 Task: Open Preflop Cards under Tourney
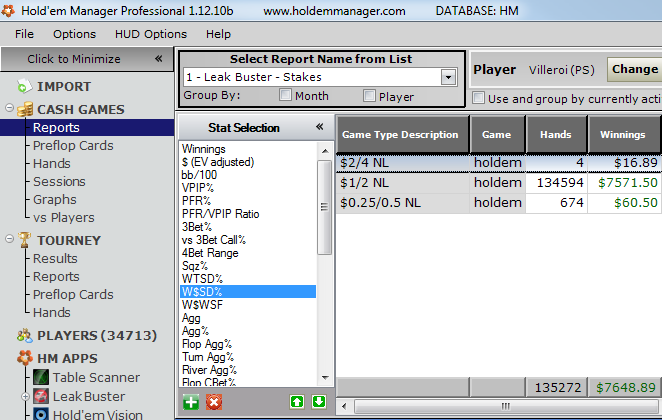73,294
